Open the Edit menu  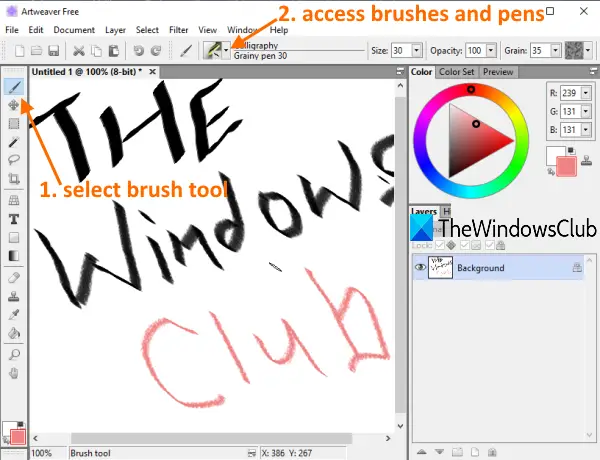coord(36,30)
